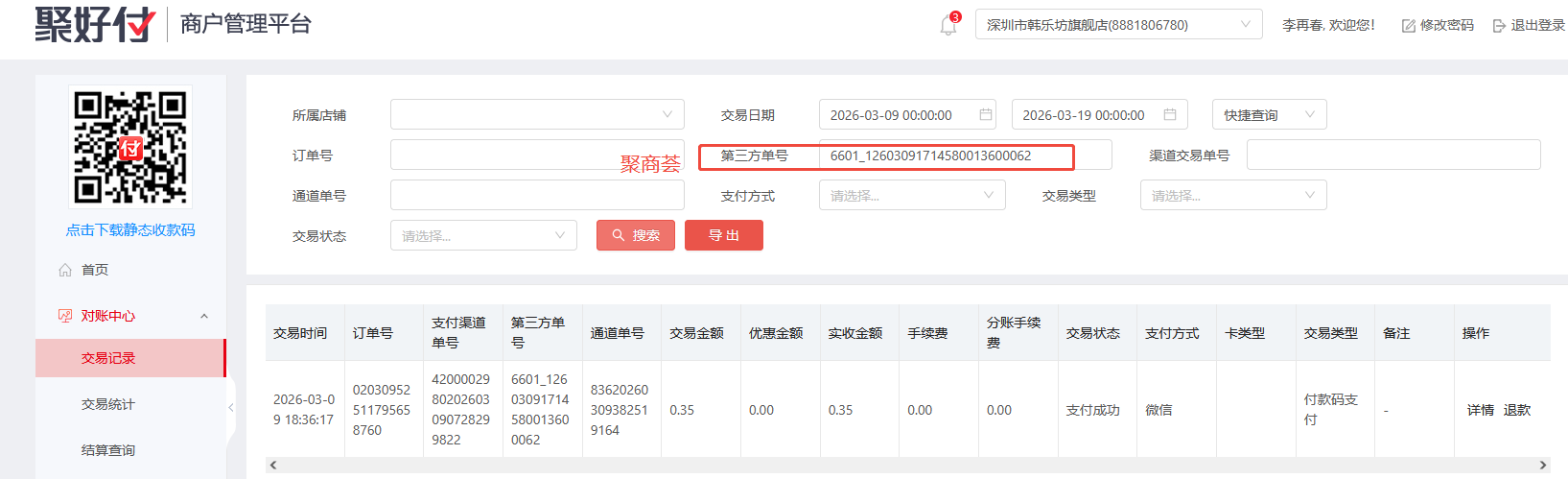
Task: Open the 所属店铺 dropdown
Action: coord(537,114)
